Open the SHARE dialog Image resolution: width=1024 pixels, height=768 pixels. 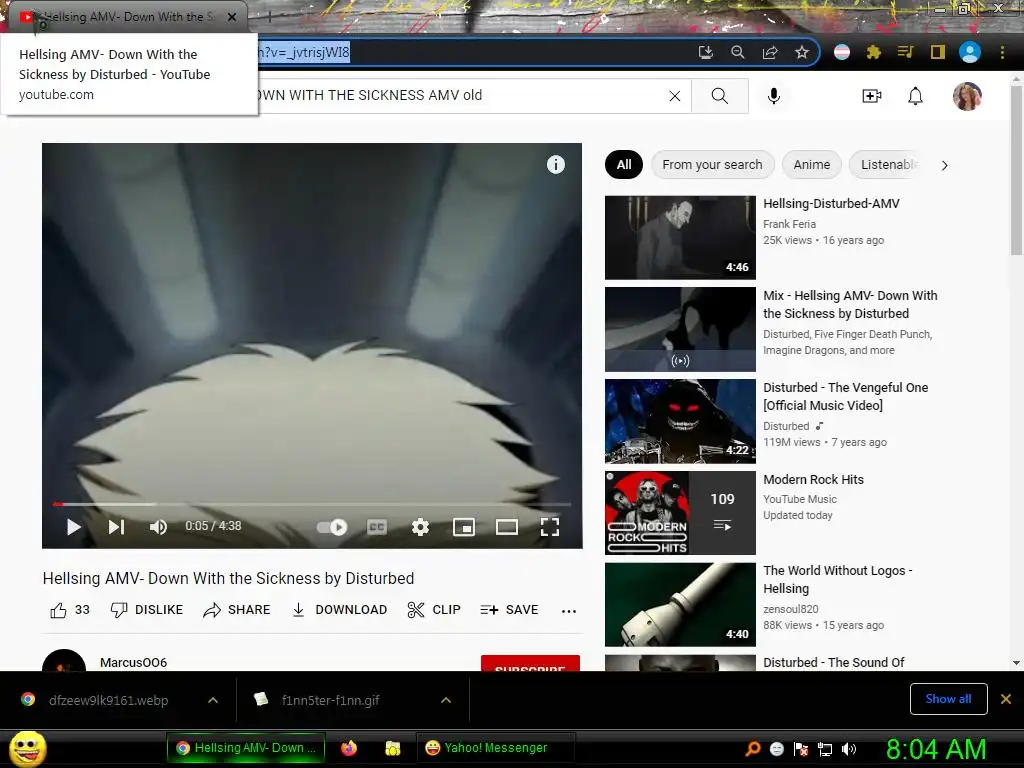[x=236, y=610]
